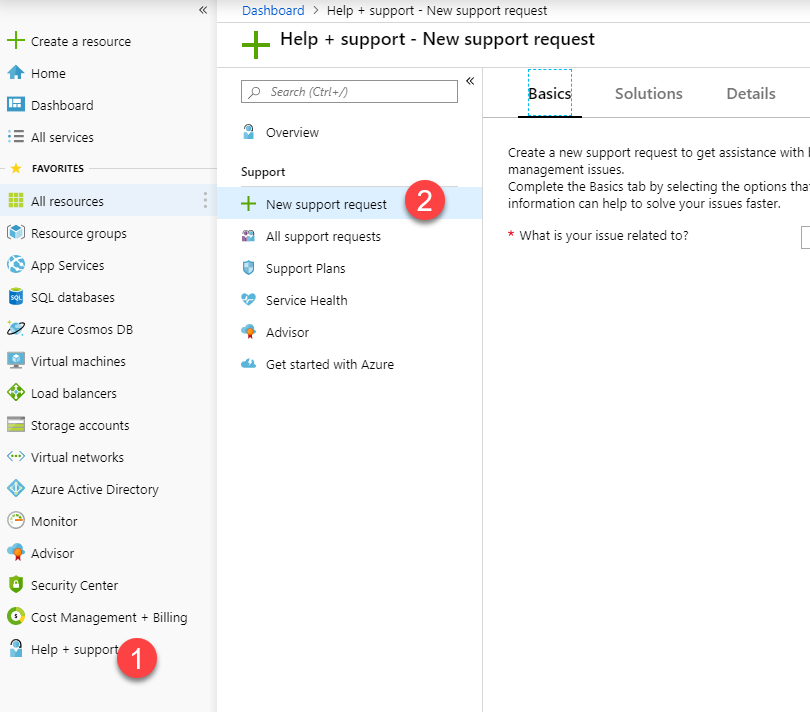The width and height of the screenshot is (810, 712).
Task: Click the large green plus header icon
Action: point(256,44)
